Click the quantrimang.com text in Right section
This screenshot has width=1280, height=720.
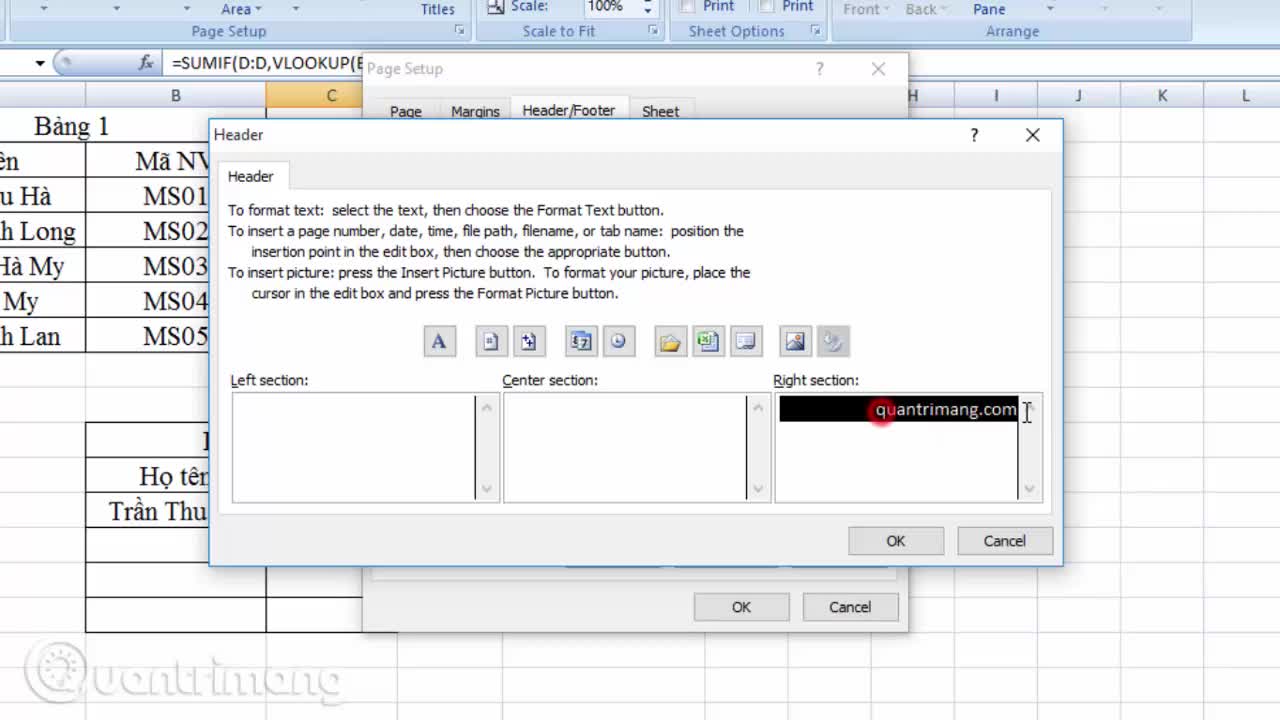[x=946, y=409]
